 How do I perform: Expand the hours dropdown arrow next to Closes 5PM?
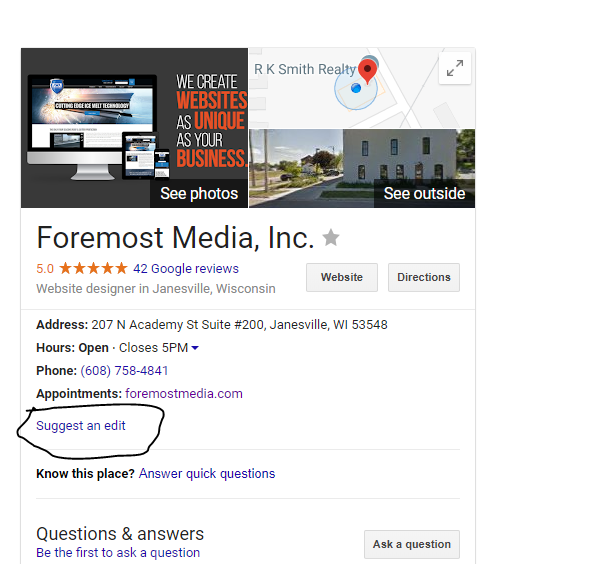tap(195, 348)
